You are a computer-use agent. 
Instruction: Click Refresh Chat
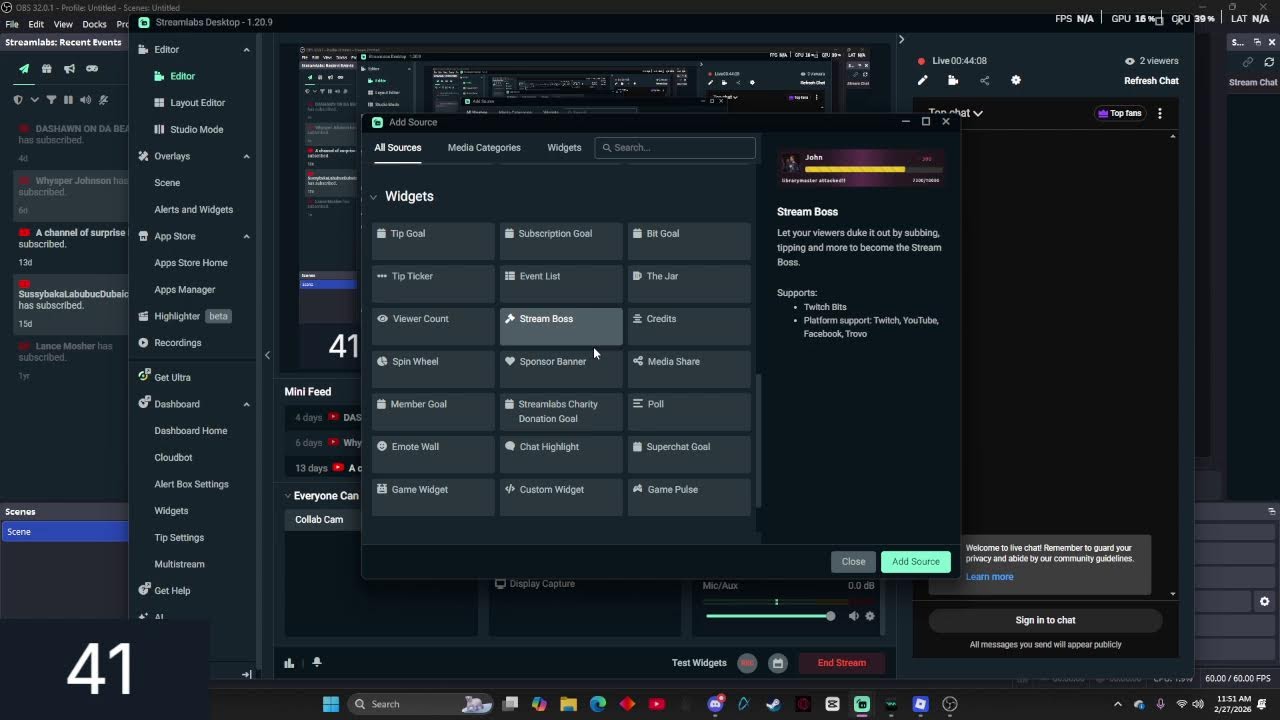point(1151,81)
